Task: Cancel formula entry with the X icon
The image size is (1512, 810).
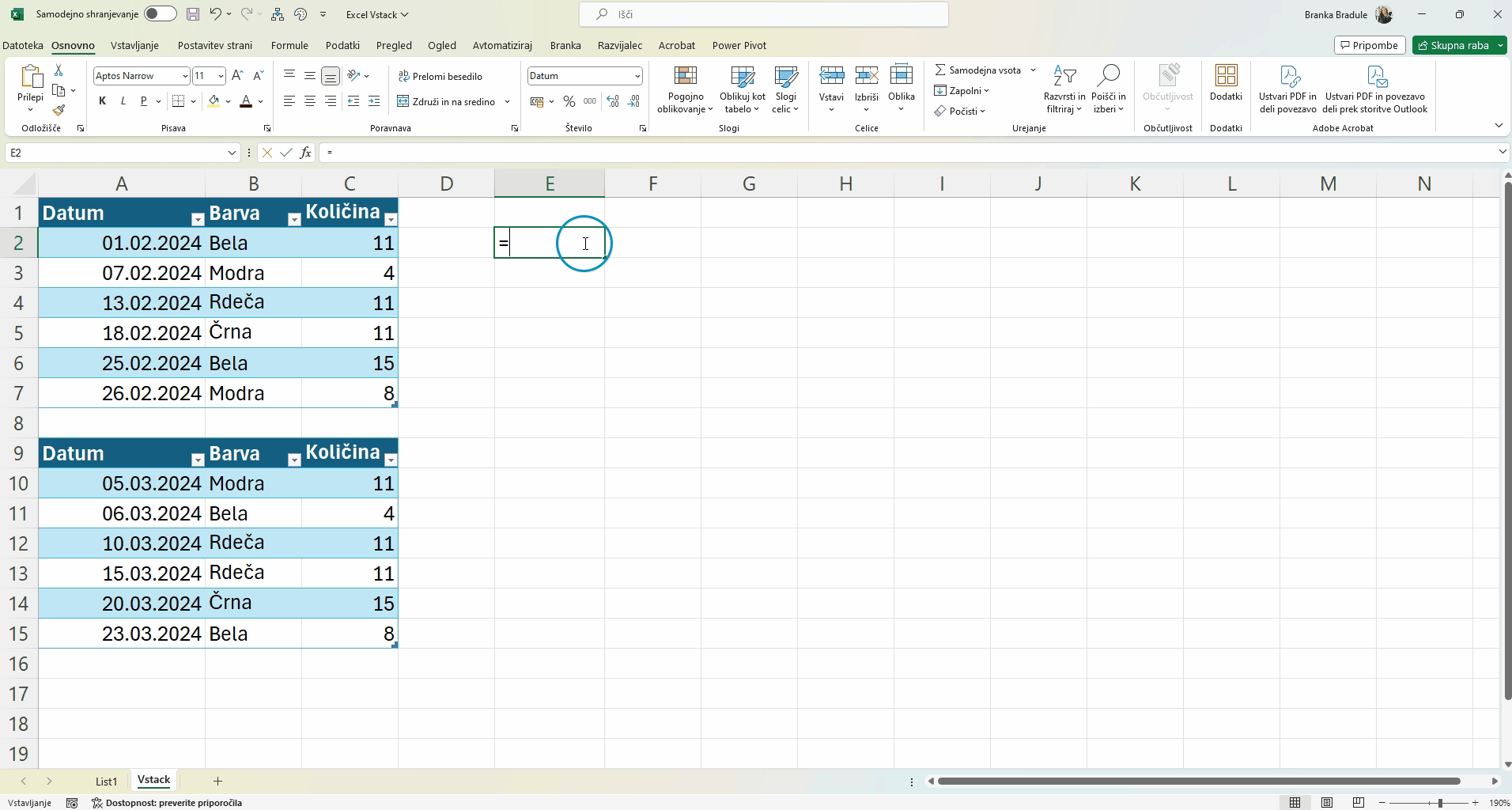Action: pyautogui.click(x=267, y=153)
